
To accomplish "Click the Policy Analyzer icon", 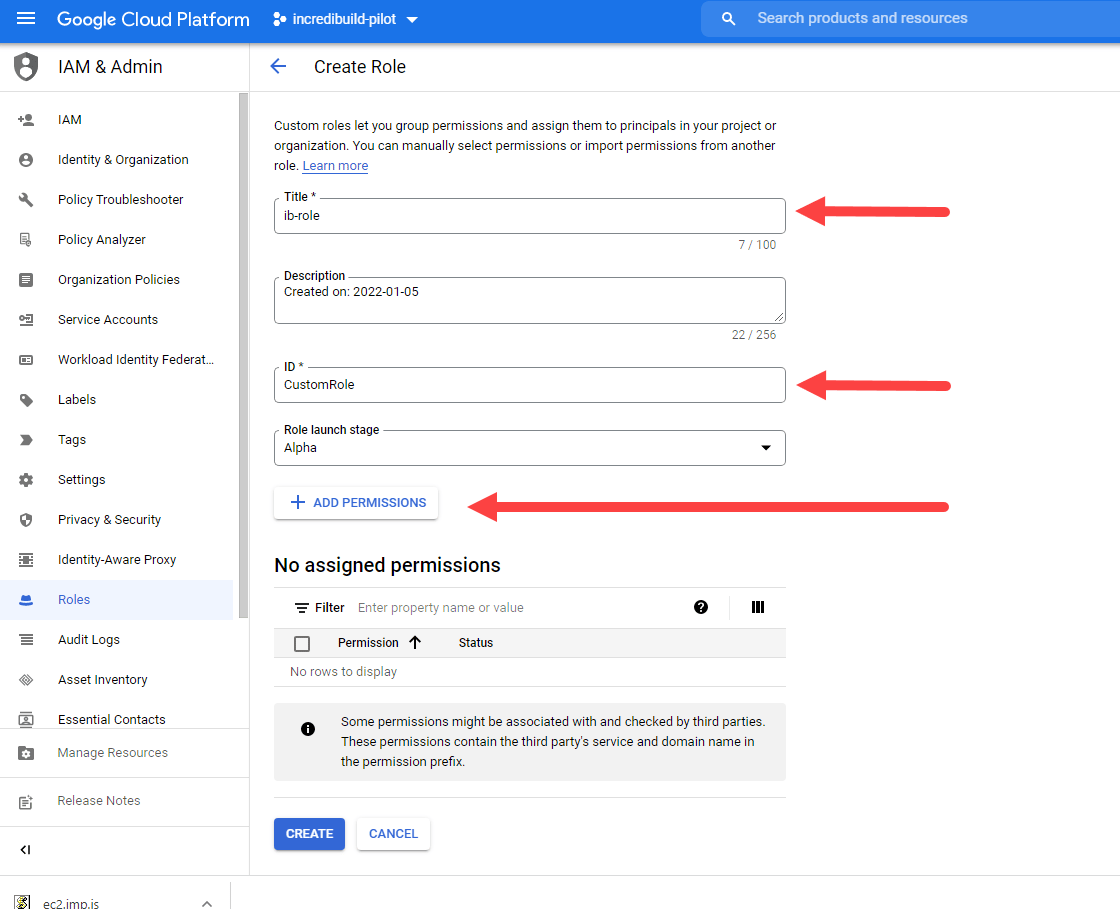I will coord(26,240).
